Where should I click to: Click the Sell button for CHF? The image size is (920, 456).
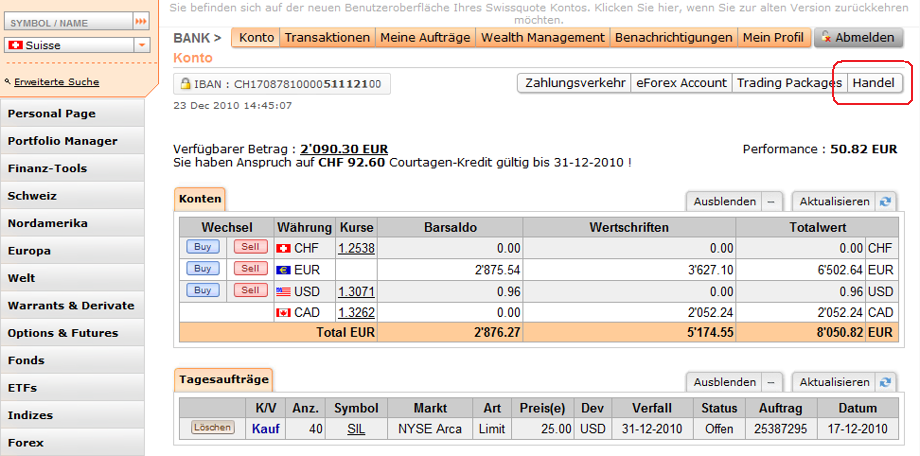251,247
